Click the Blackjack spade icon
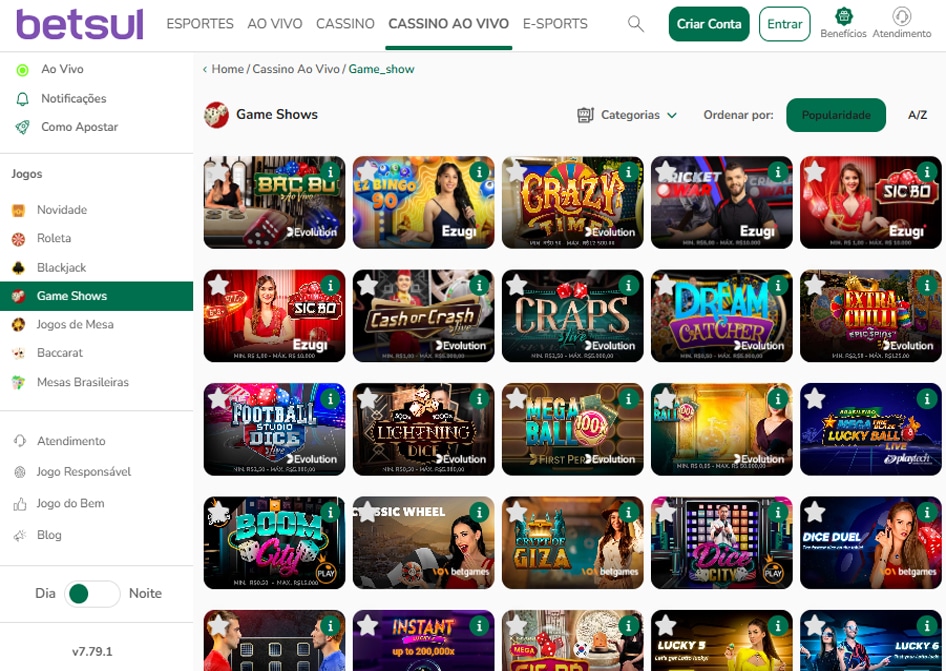Viewport: 946px width, 671px height. (18, 268)
